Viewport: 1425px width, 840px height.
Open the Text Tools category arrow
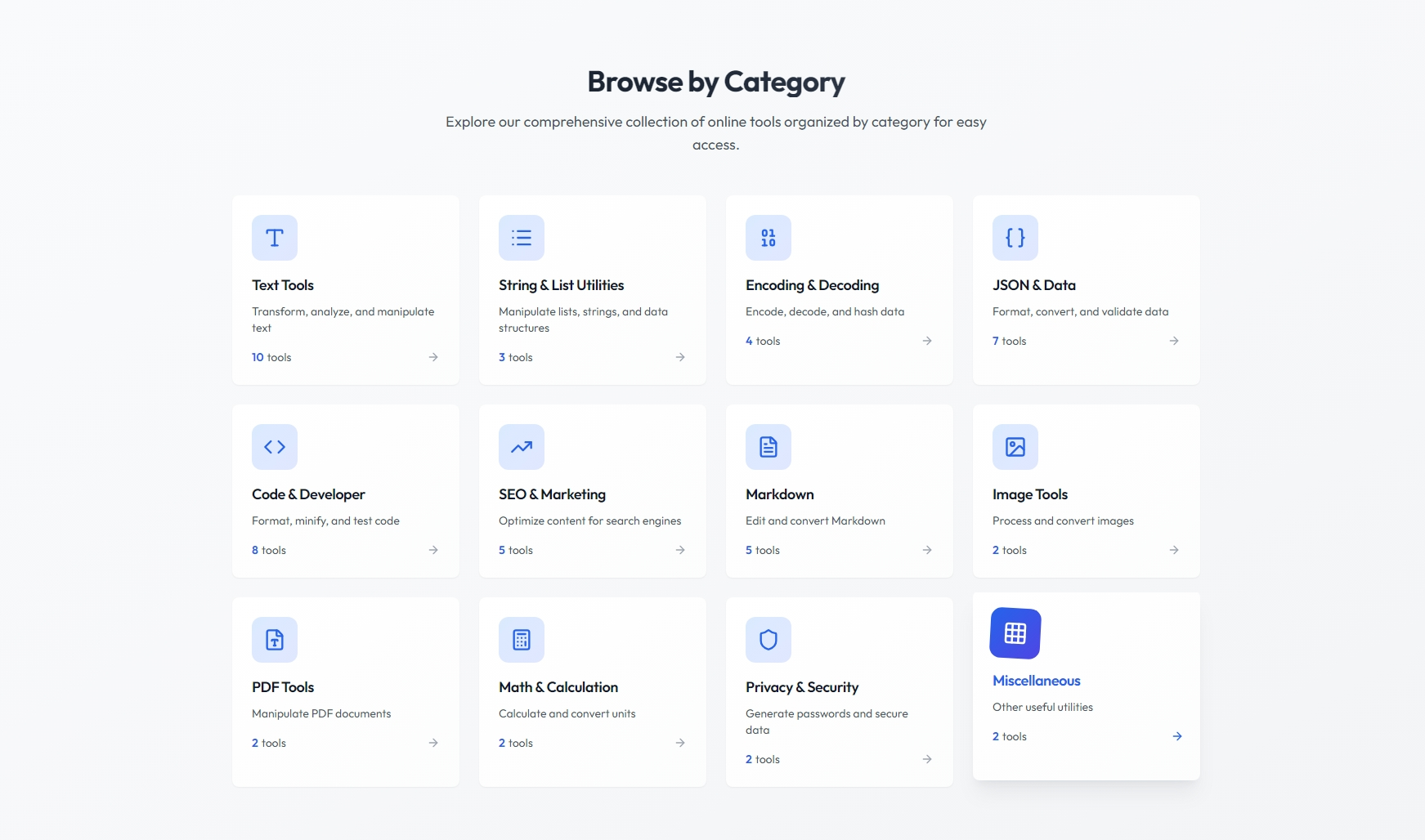point(434,357)
